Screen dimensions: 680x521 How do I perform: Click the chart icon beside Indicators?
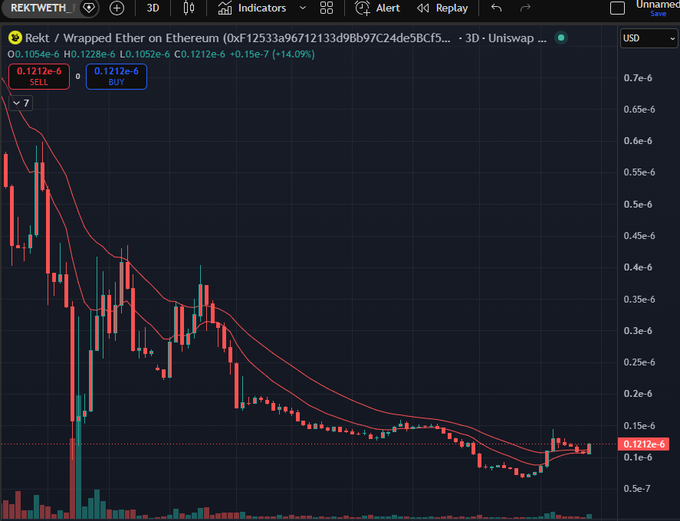coord(225,8)
